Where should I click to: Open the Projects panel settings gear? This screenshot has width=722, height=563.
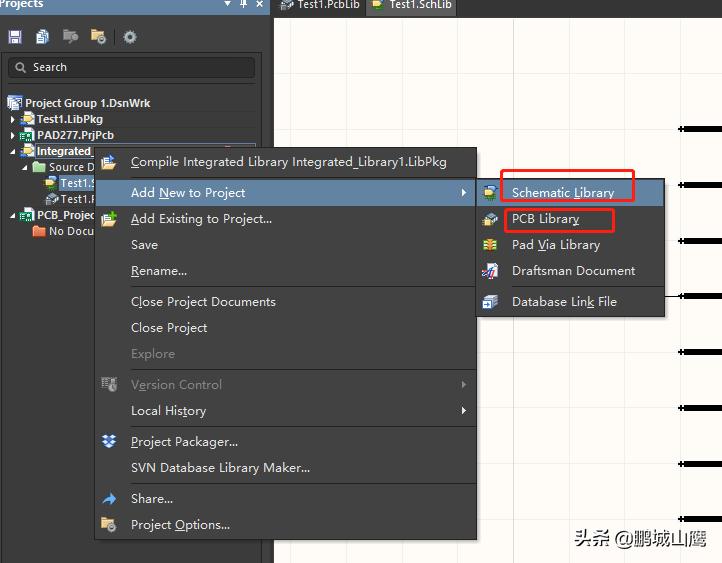click(129, 37)
